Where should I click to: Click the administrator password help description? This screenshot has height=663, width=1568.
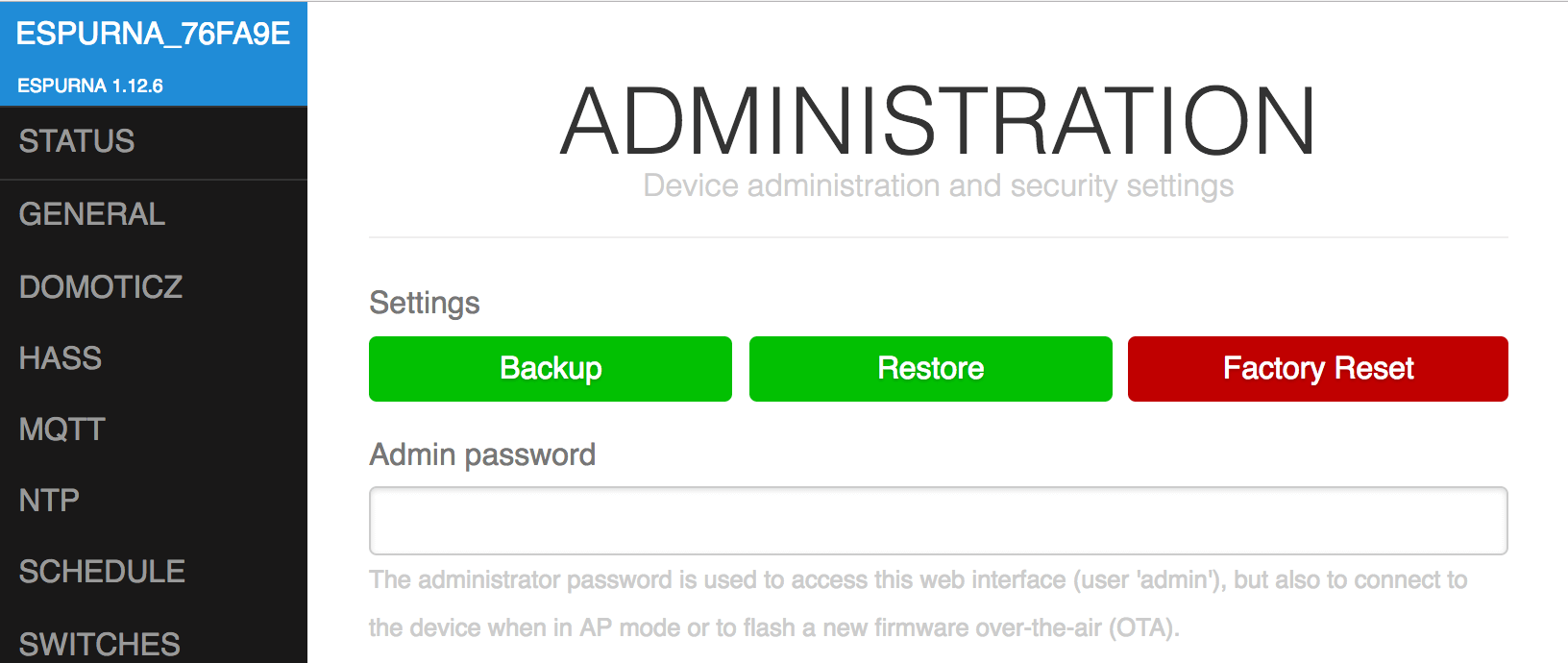(918, 603)
